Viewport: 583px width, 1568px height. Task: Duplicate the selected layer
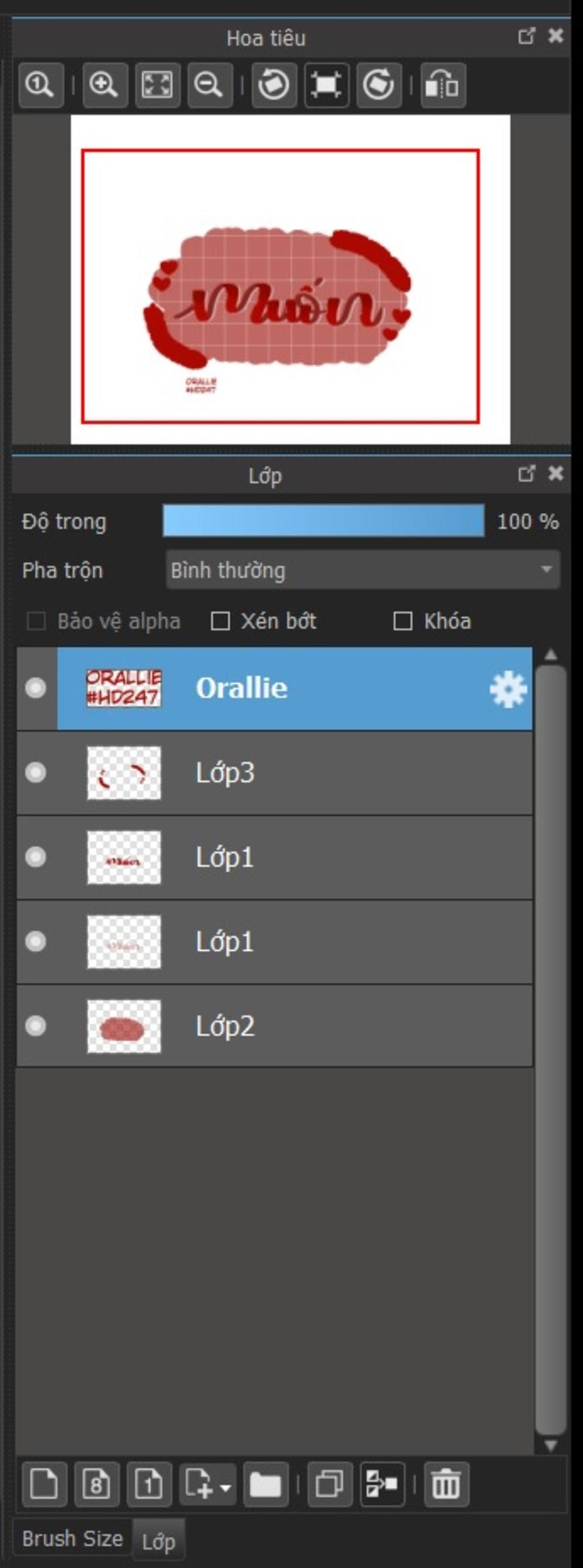[x=329, y=1484]
